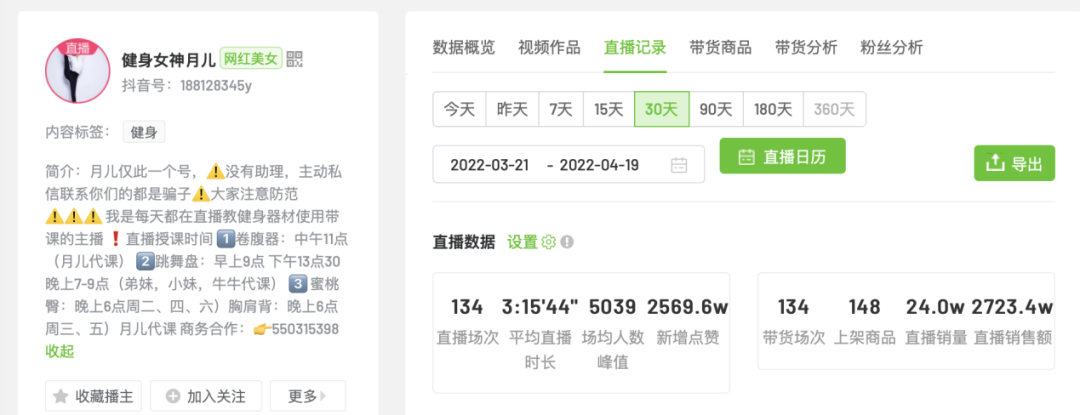Select the 今天 time range
1080x415 pixels.
pyautogui.click(x=459, y=109)
